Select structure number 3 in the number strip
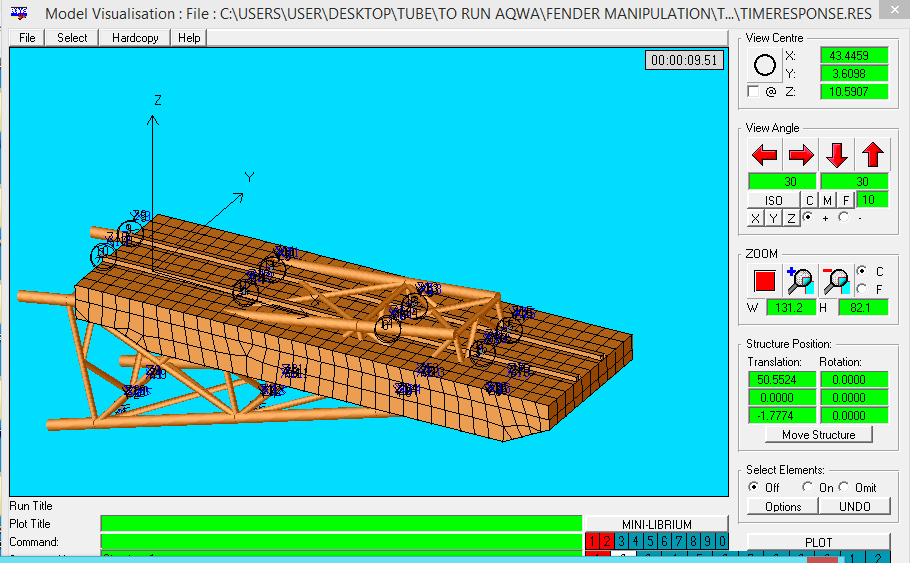The height and width of the screenshot is (563, 910). tap(620, 542)
